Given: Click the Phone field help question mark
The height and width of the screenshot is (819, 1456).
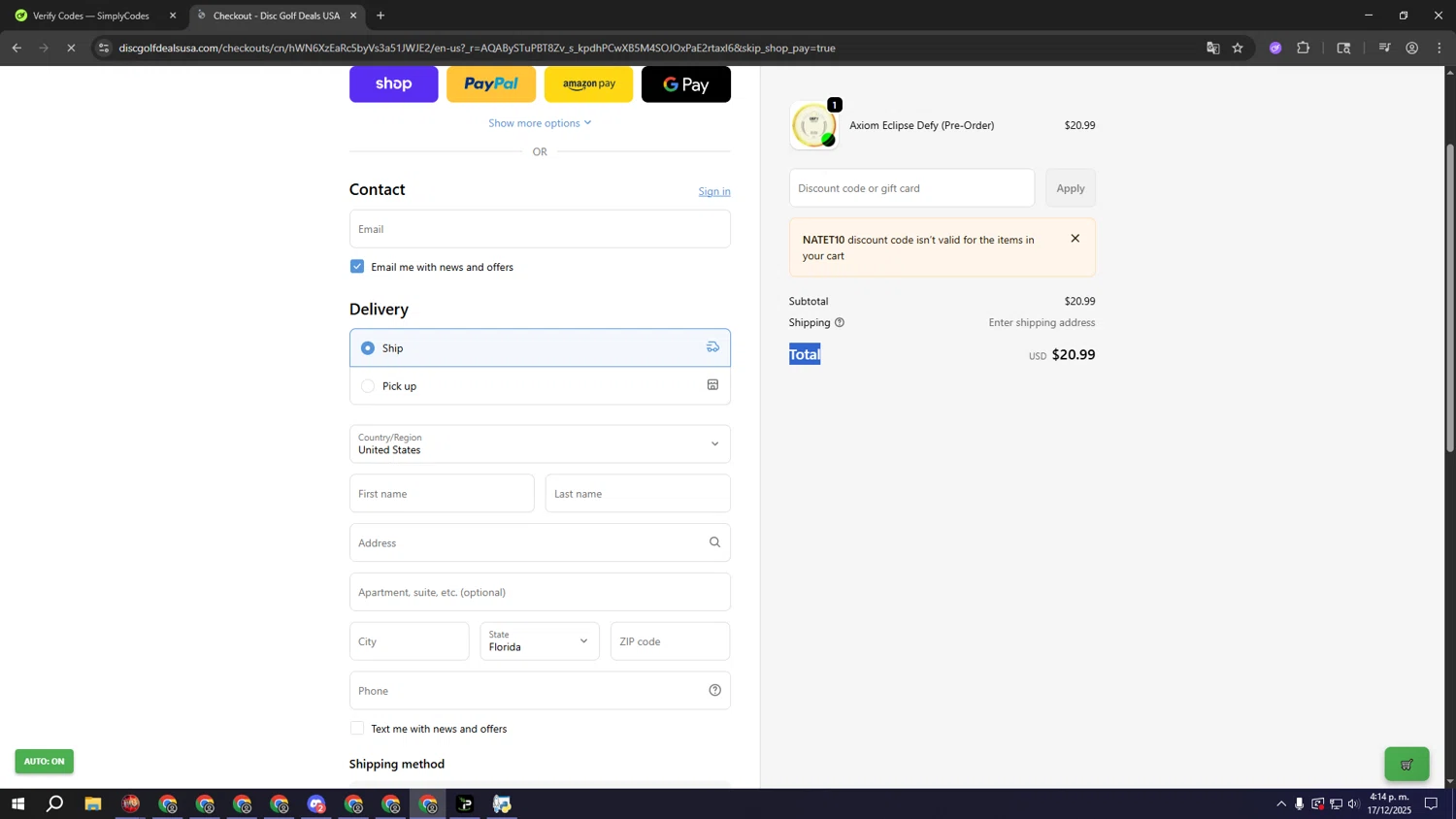Looking at the screenshot, I should point(714,691).
